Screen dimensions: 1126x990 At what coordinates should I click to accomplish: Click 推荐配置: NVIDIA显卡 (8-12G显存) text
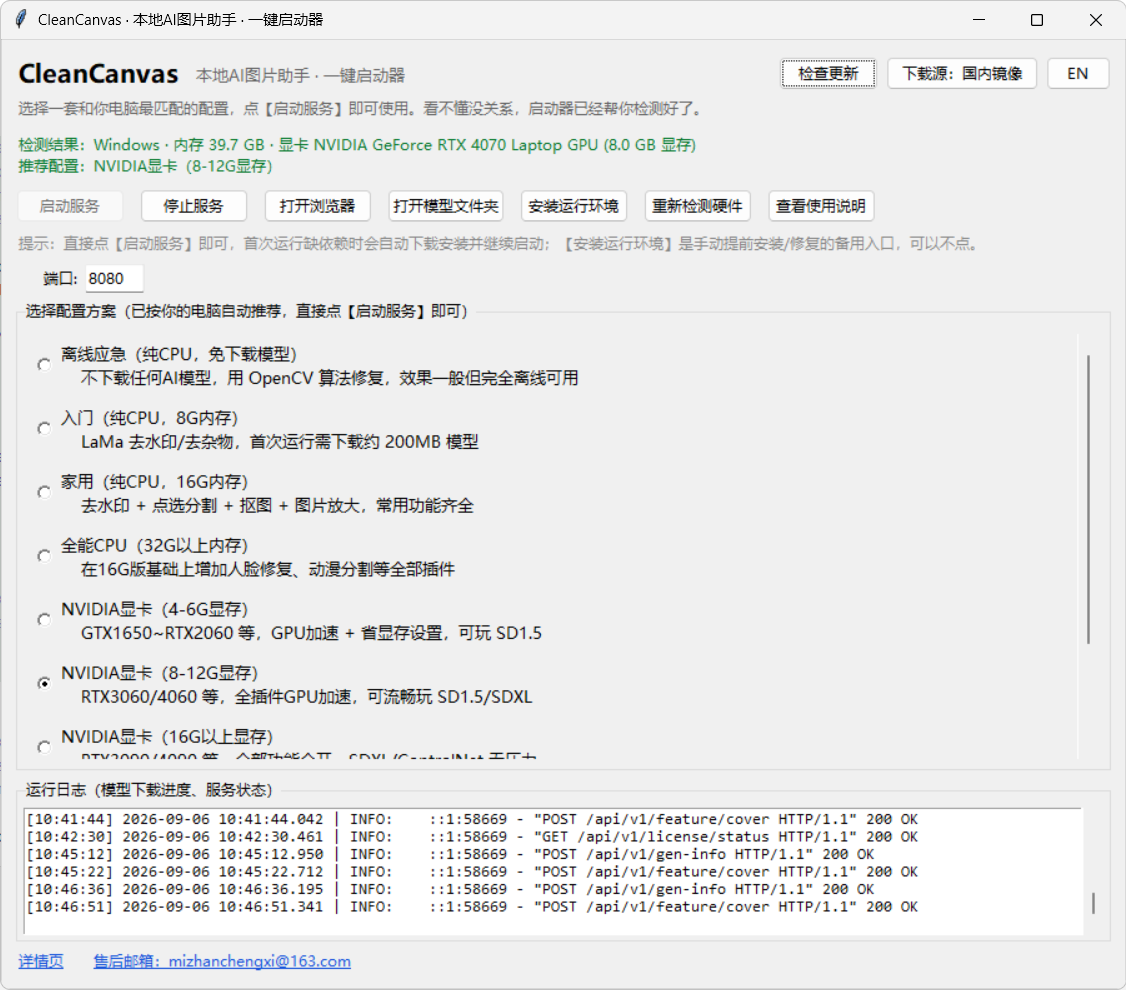pyautogui.click(x=145, y=167)
